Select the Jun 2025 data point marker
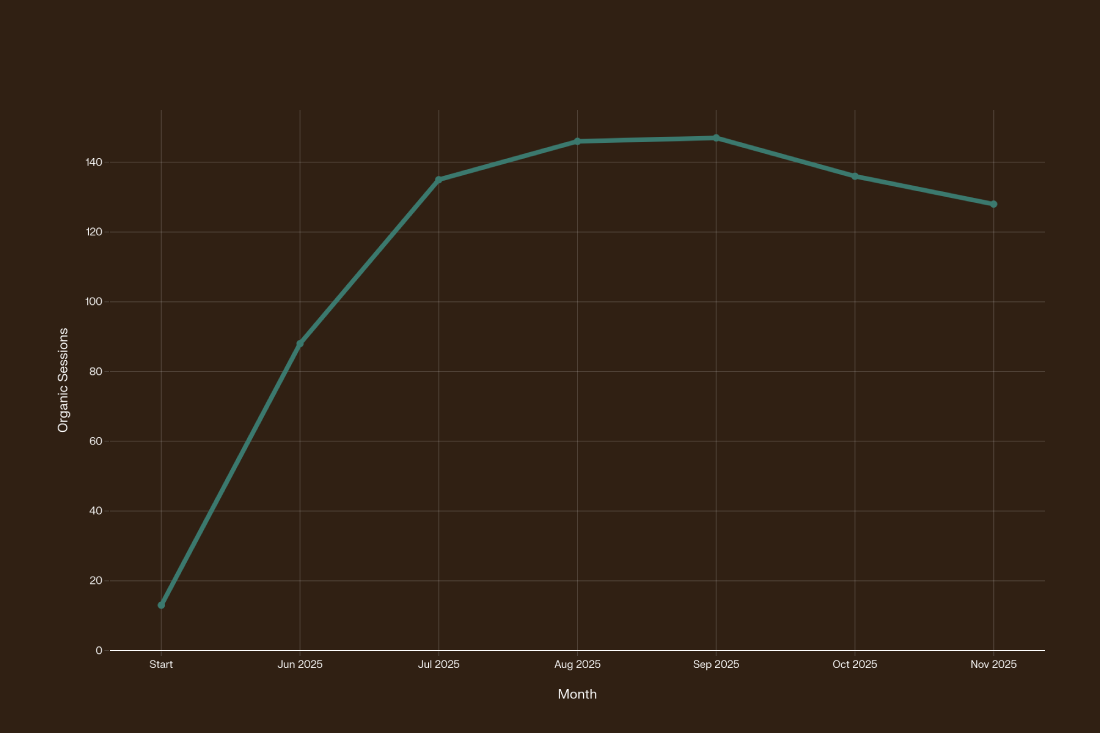The width and height of the screenshot is (1100, 733). tap(300, 344)
